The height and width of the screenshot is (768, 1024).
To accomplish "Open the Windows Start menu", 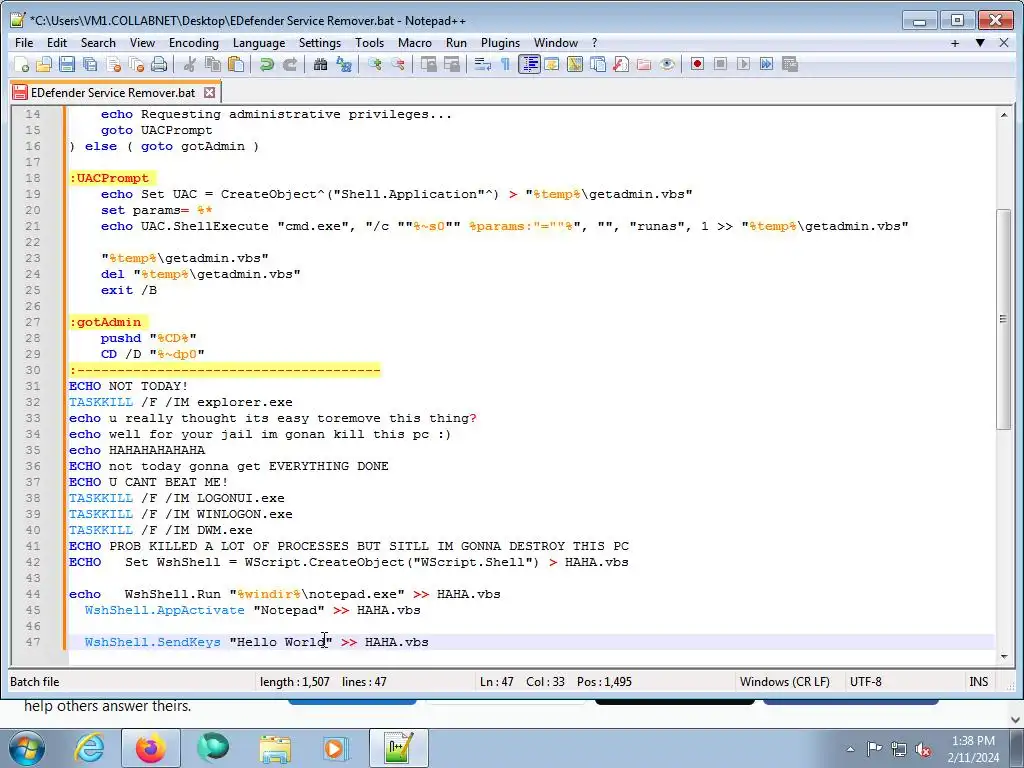I will coord(27,748).
